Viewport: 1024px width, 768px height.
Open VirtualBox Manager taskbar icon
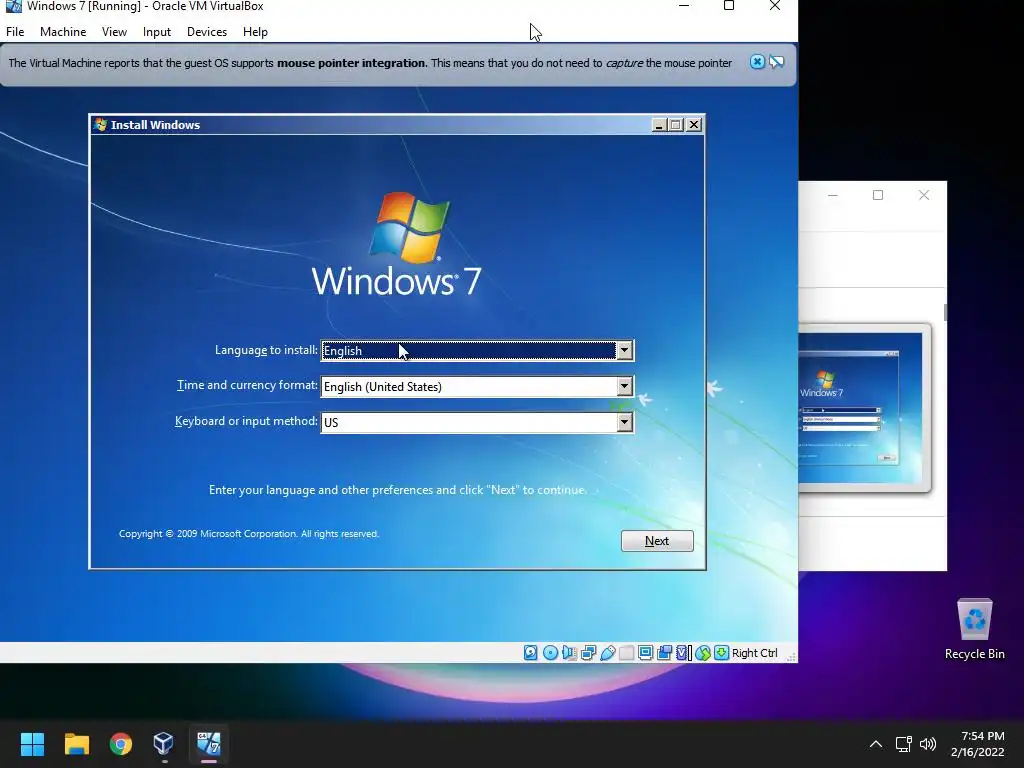tap(163, 743)
